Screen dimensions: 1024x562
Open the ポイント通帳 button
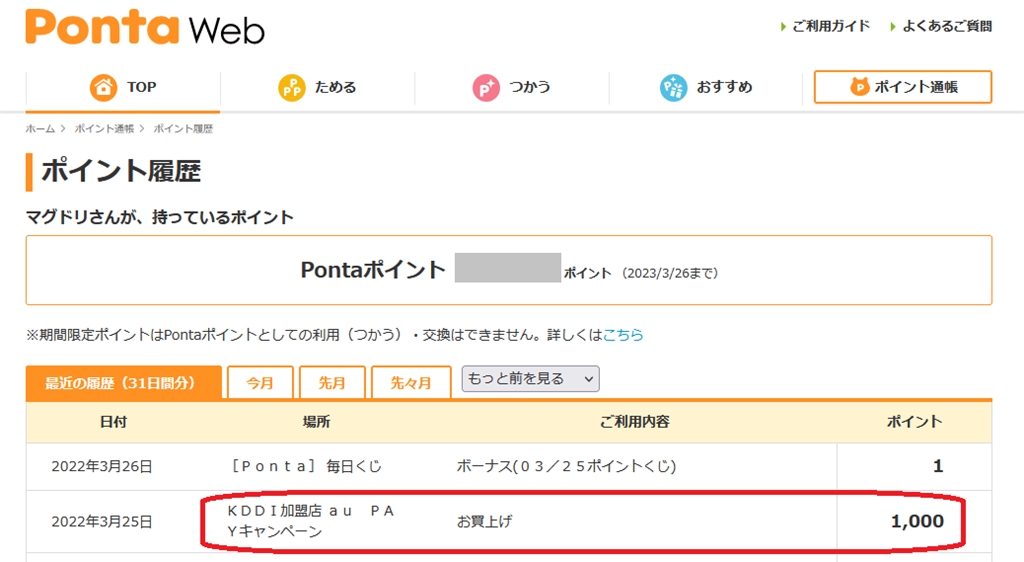(x=903, y=87)
